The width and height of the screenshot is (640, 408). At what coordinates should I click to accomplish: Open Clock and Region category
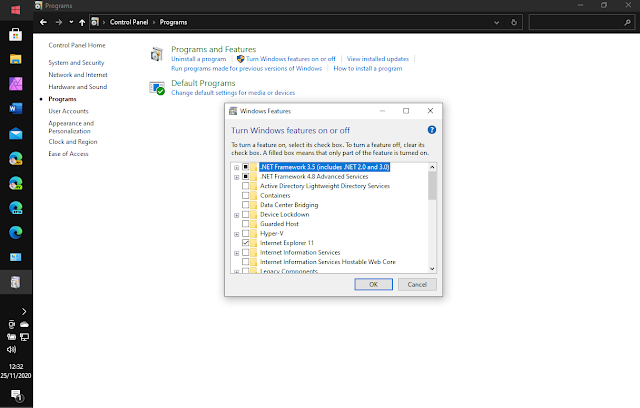[x=73, y=142]
